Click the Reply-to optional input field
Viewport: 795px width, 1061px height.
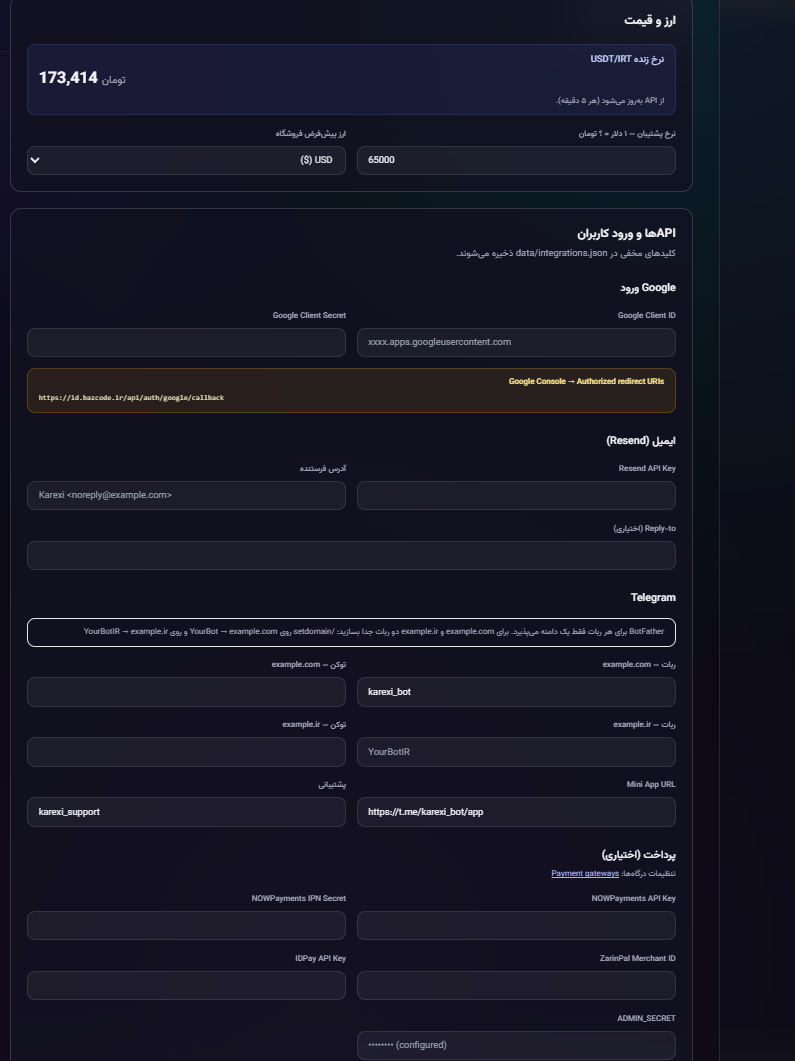(351, 556)
